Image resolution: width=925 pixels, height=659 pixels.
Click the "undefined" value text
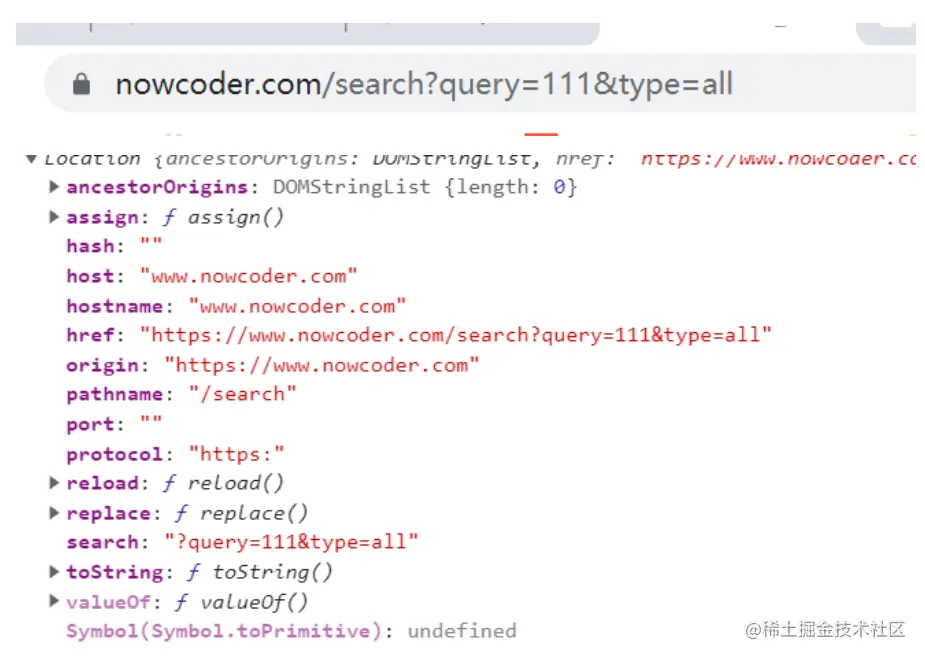462,631
